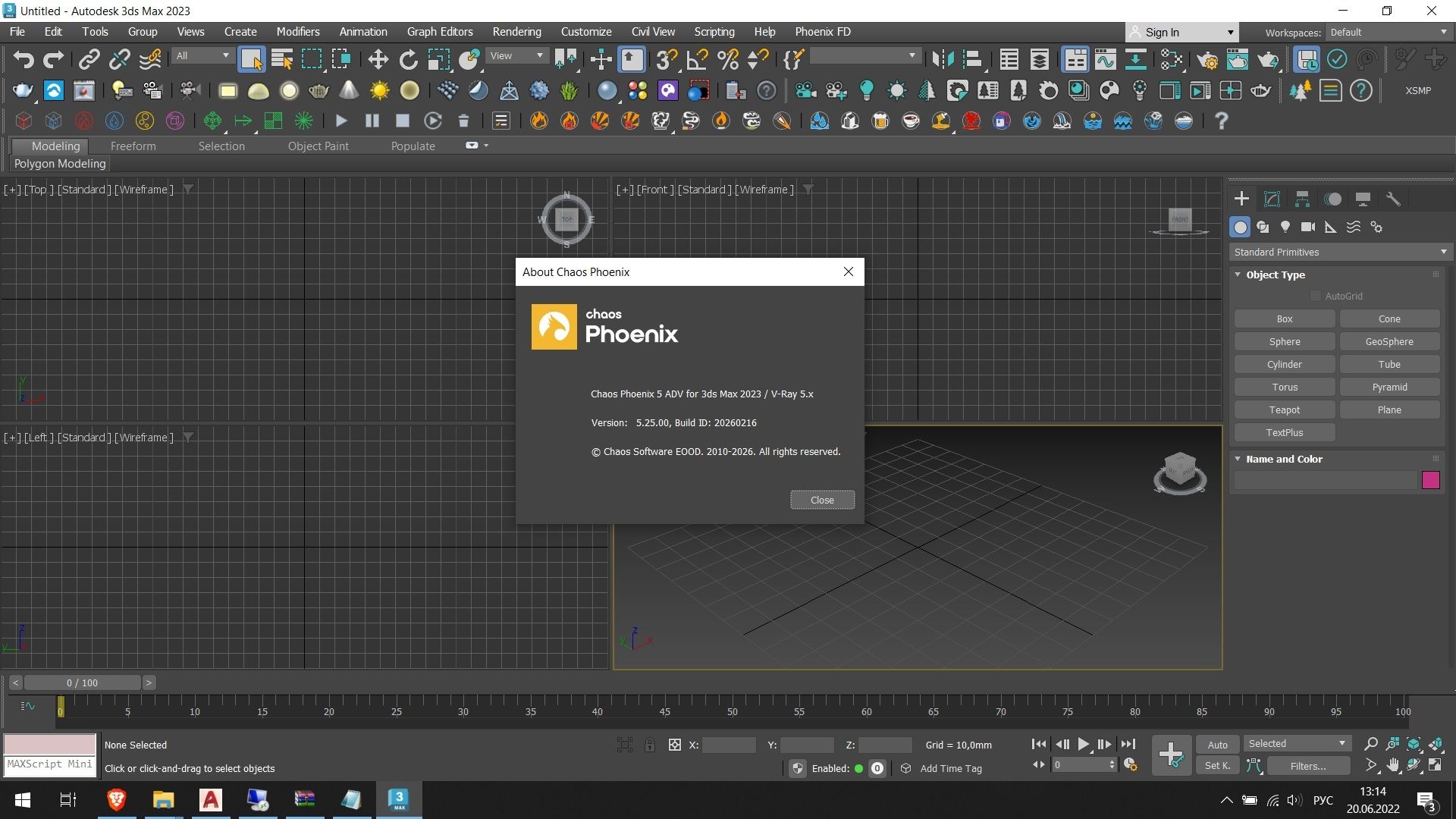Open the selection filter All dropdown
Screen dimensions: 1456x819
(x=202, y=55)
